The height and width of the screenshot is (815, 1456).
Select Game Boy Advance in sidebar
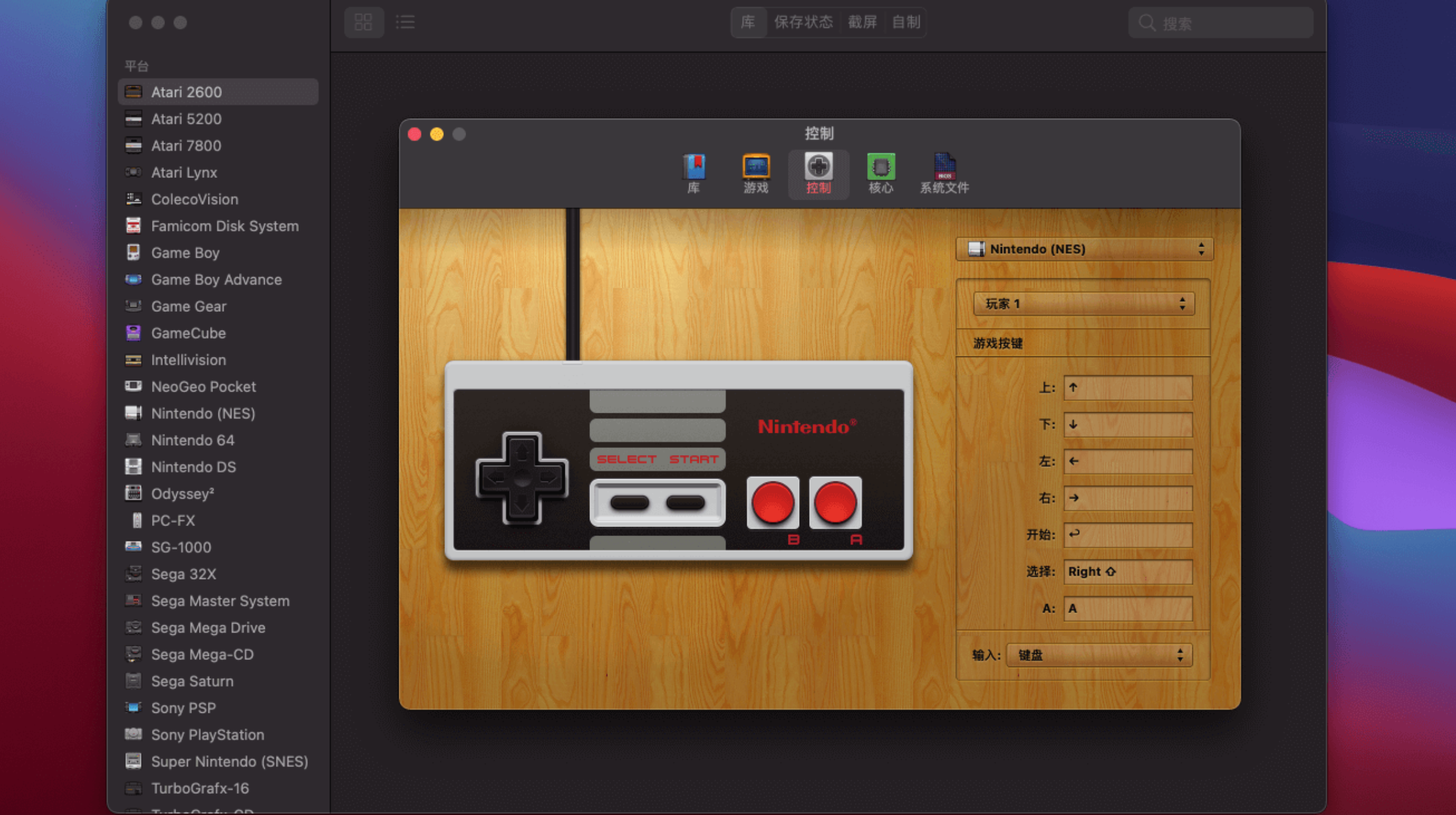click(x=216, y=279)
